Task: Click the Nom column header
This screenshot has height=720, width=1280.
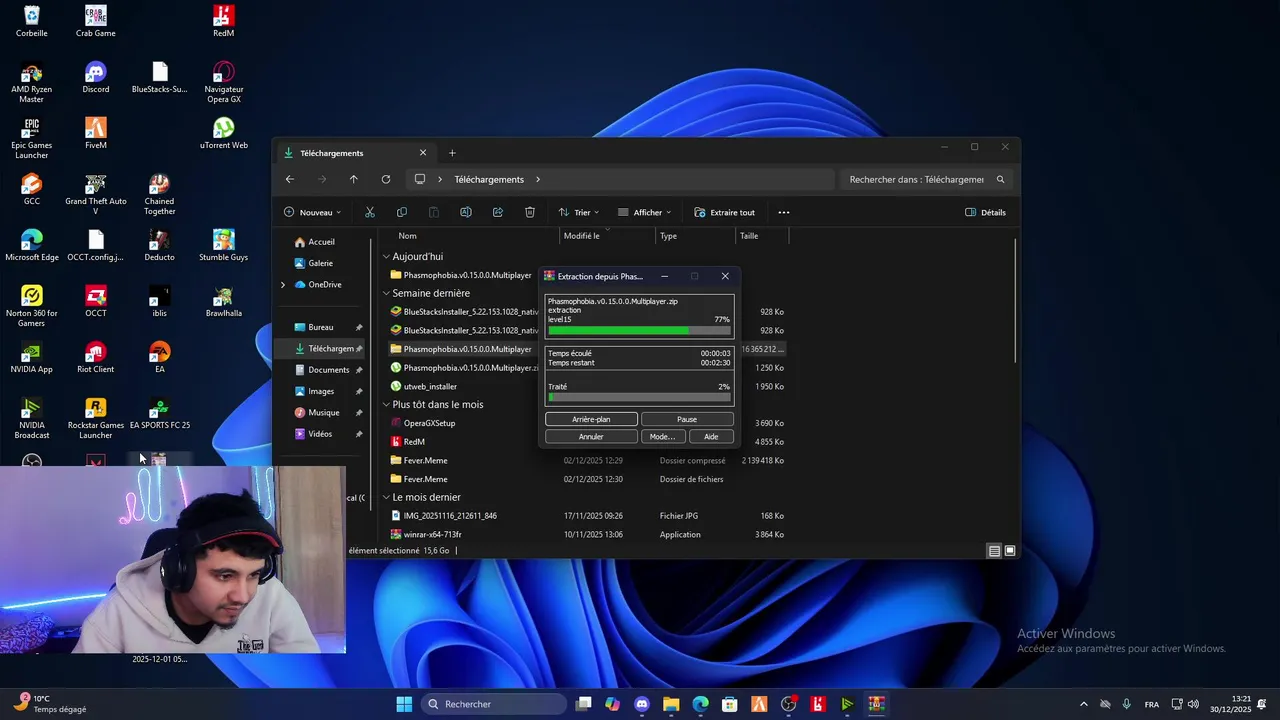Action: pyautogui.click(x=407, y=236)
